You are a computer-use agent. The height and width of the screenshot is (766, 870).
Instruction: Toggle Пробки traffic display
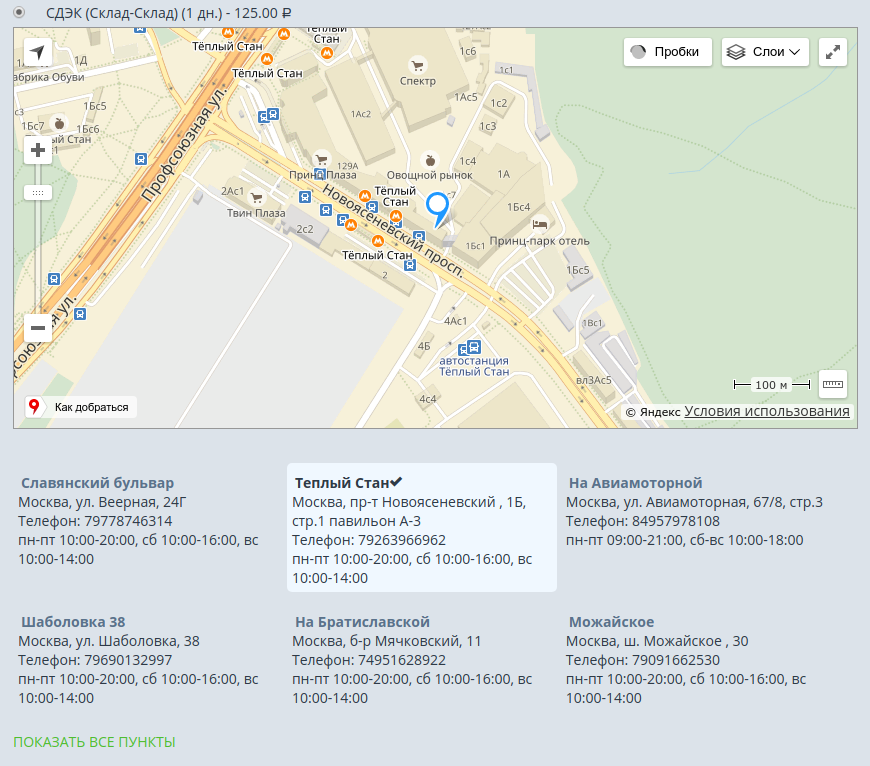point(668,52)
